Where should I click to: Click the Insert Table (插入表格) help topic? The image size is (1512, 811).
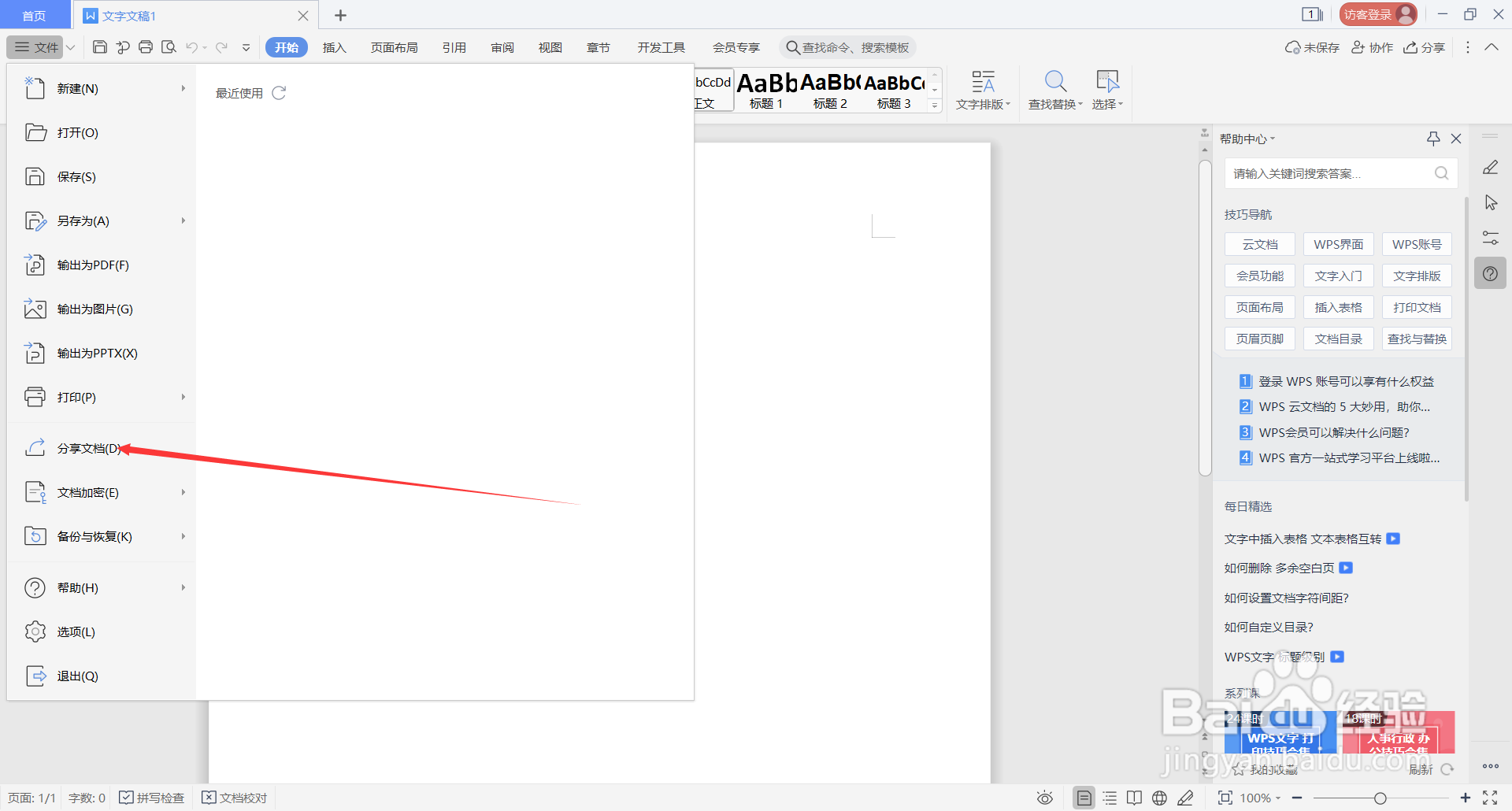[x=1339, y=307]
